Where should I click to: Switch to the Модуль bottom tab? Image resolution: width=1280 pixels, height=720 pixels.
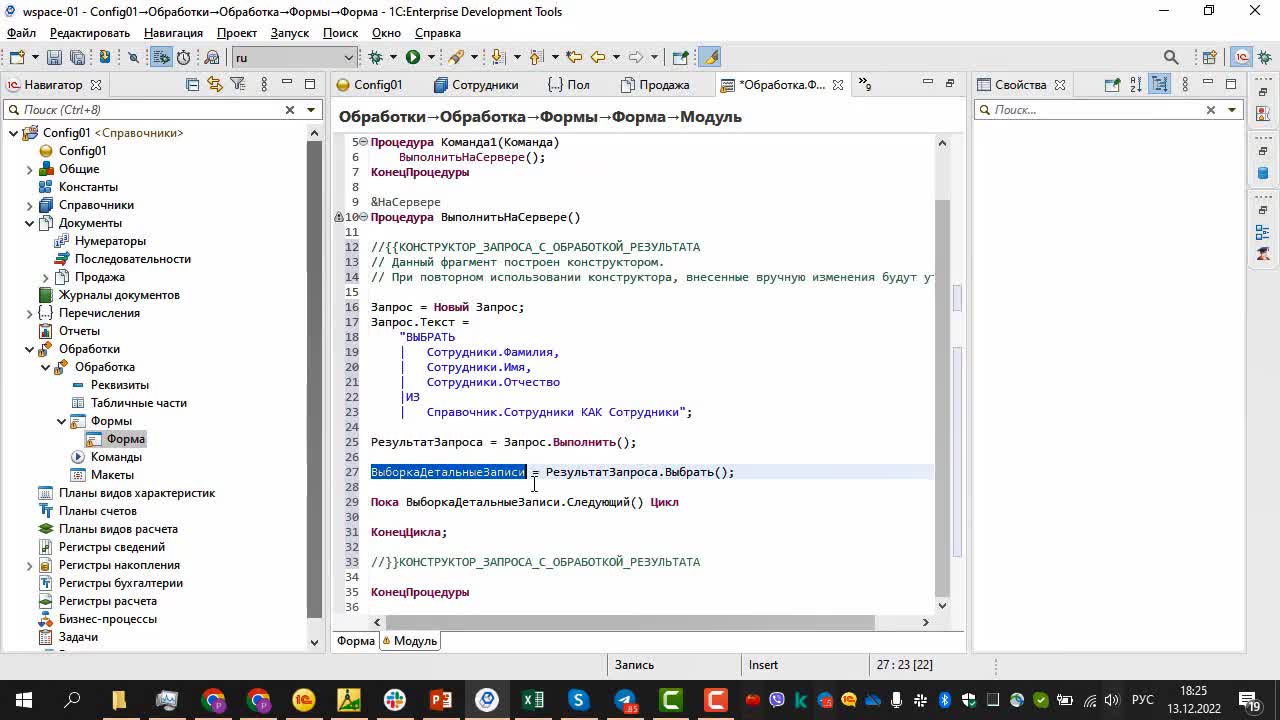point(410,641)
